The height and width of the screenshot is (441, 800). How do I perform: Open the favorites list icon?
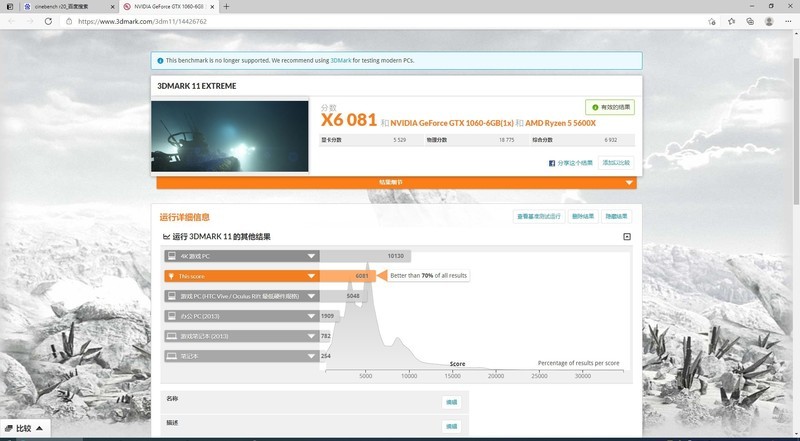tap(731, 21)
